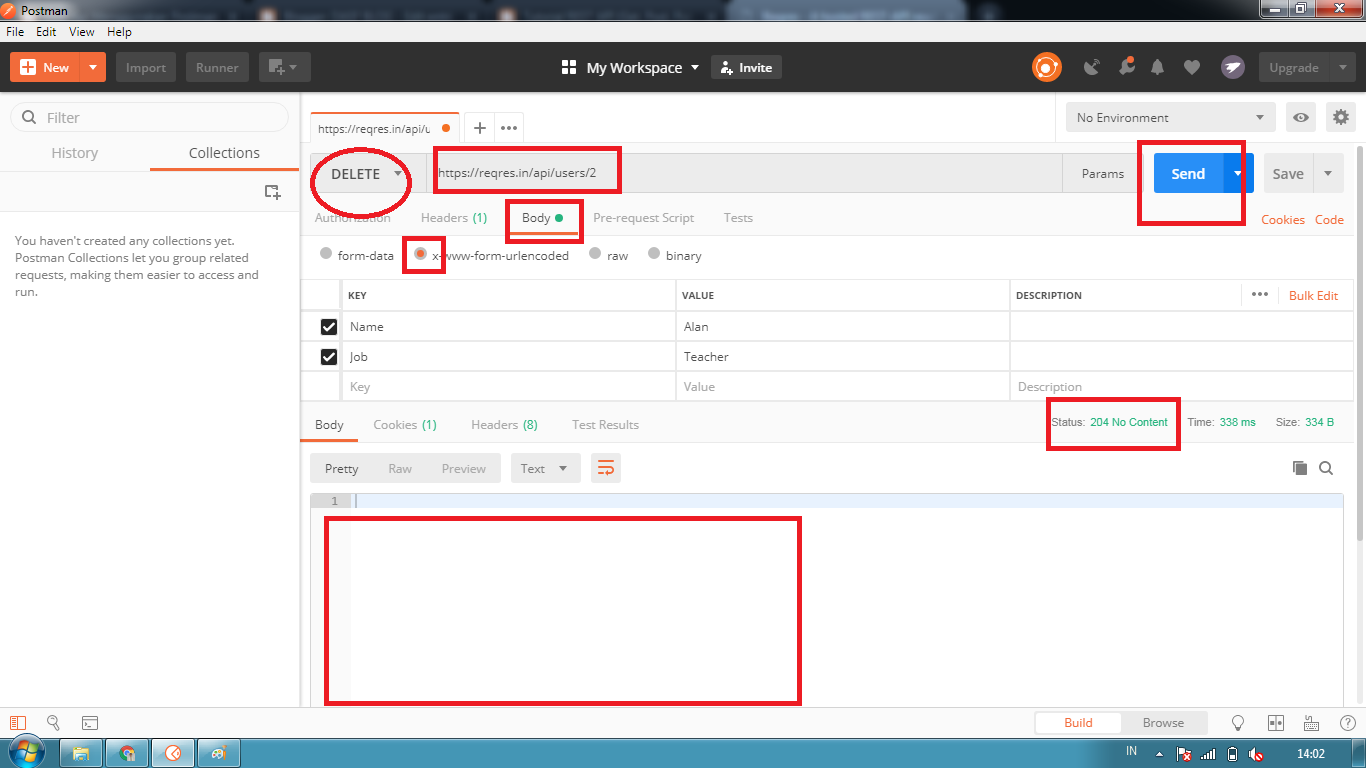
Task: Open Bulk Edit for request parameters
Action: click(1313, 295)
